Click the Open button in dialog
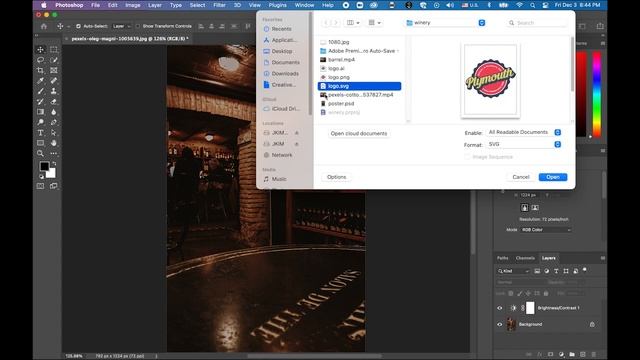The width and height of the screenshot is (640, 360). [x=553, y=177]
